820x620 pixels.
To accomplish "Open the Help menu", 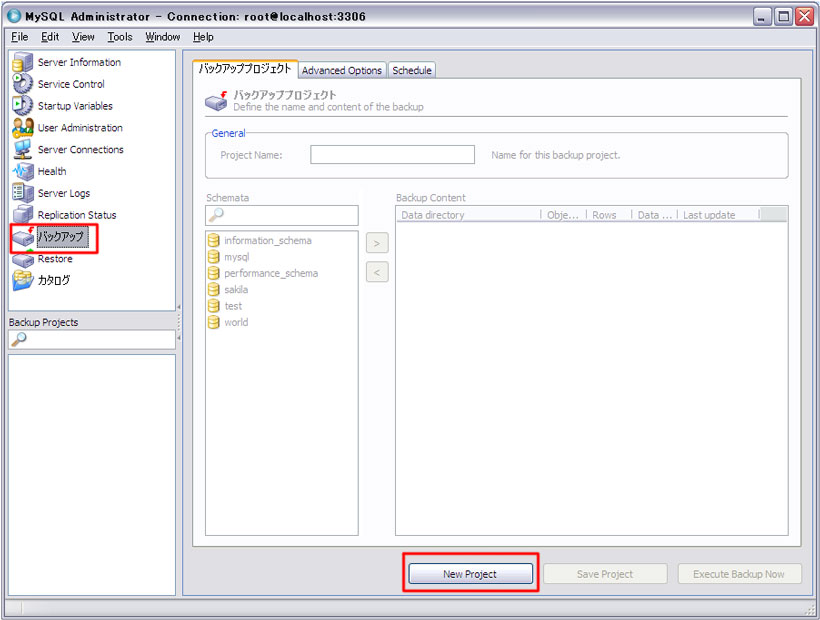I will [203, 37].
